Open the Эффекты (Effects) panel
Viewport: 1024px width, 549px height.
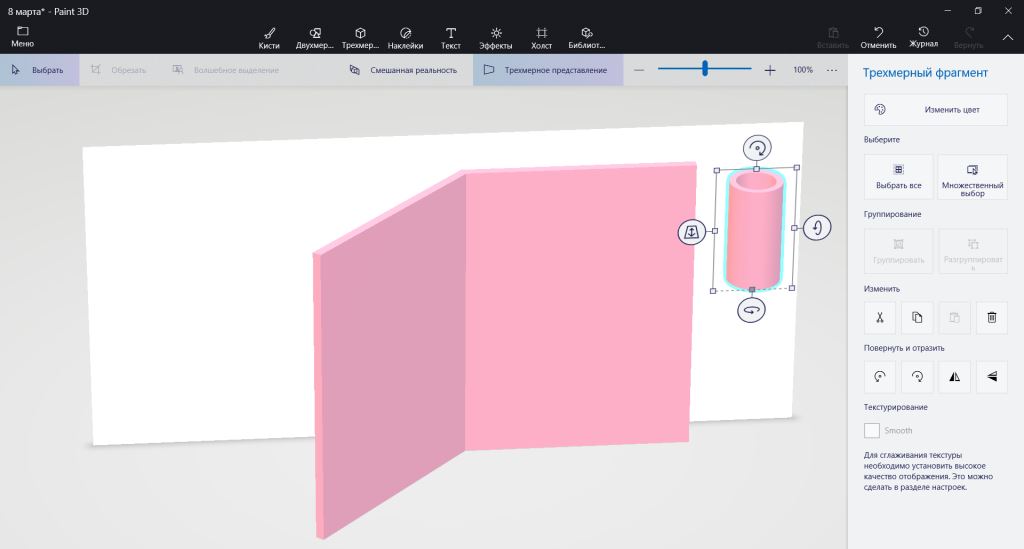(495, 38)
